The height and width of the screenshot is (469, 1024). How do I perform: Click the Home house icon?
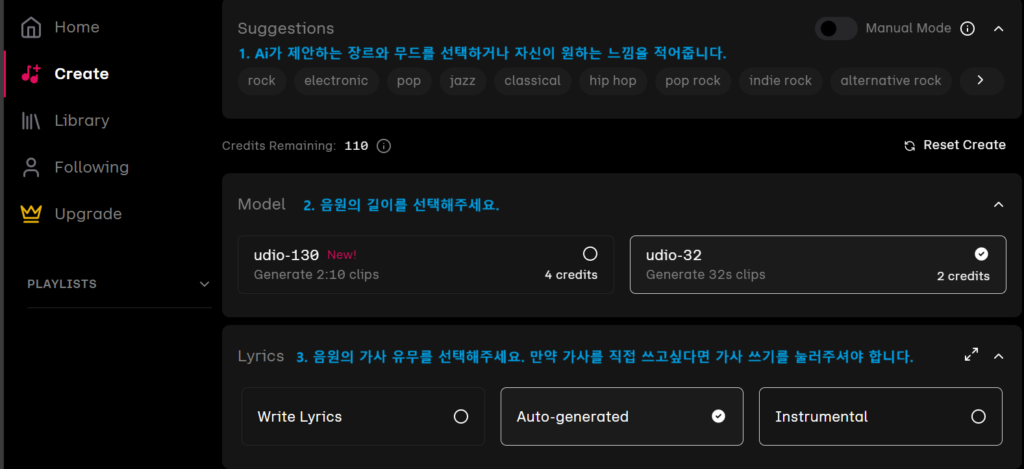pyautogui.click(x=31, y=27)
